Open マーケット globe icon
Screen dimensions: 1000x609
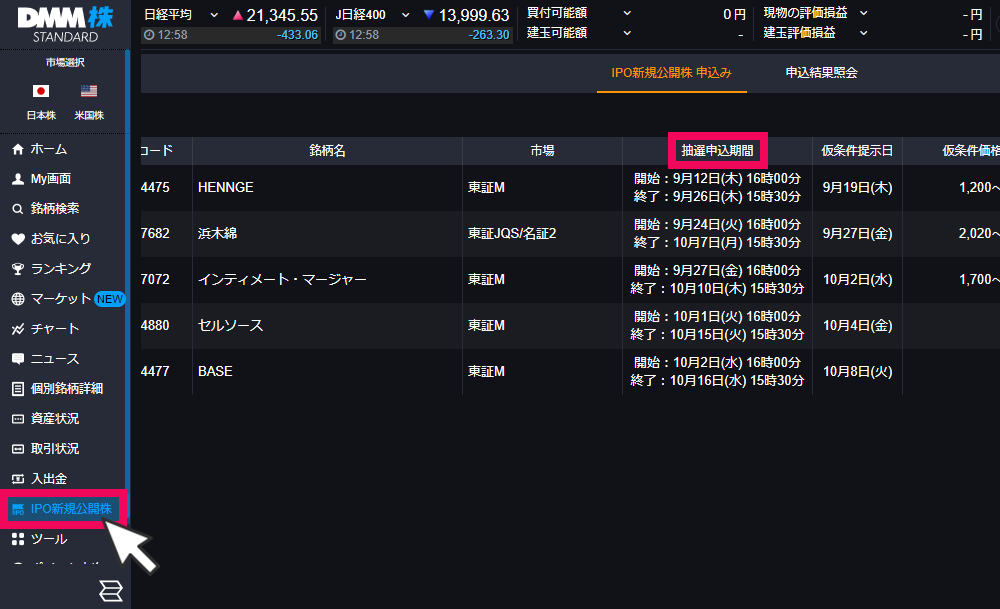point(17,299)
